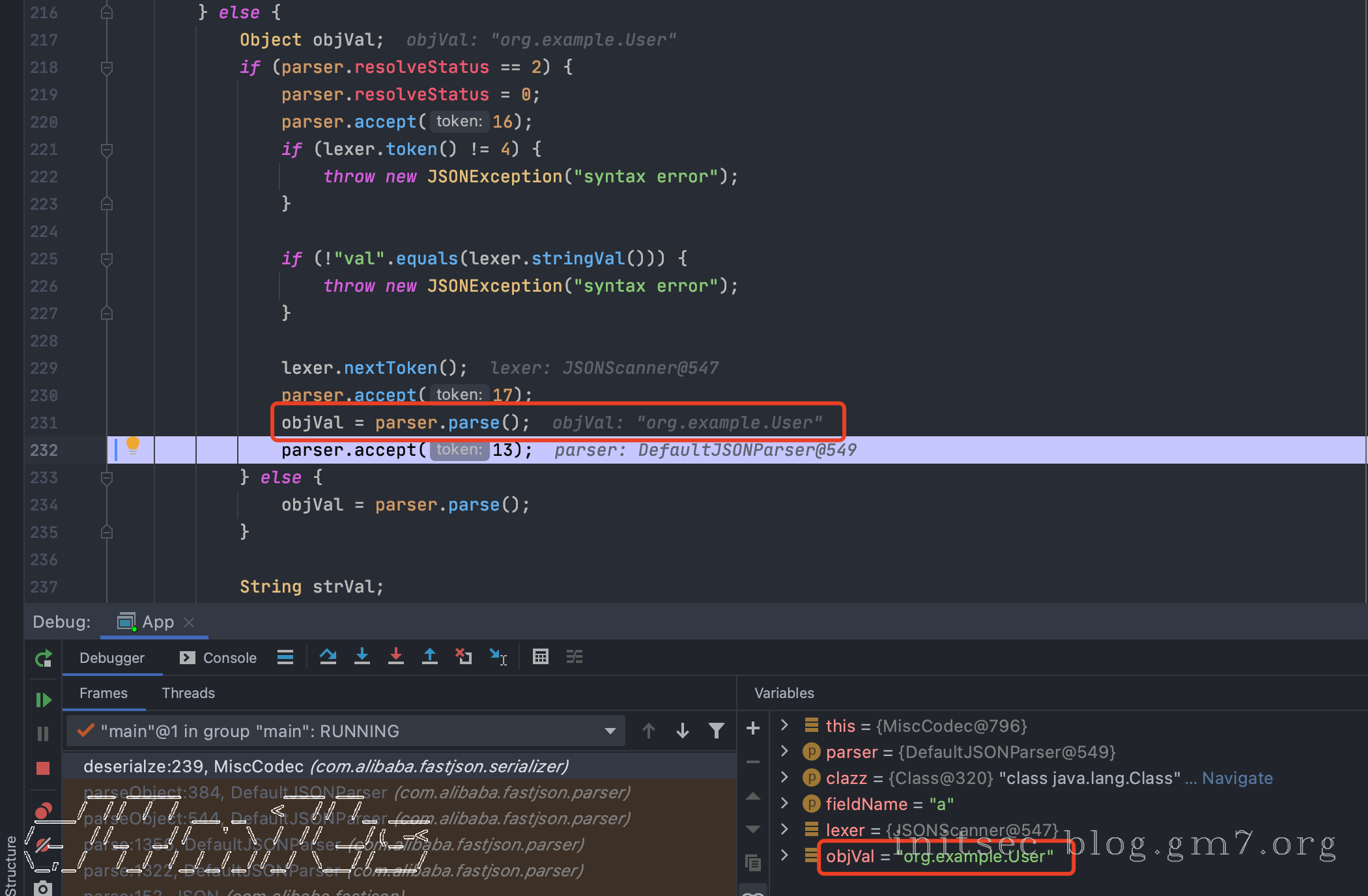This screenshot has width=1368, height=896.
Task: Open the Evaluate Expression calculator icon
Action: [x=540, y=657]
